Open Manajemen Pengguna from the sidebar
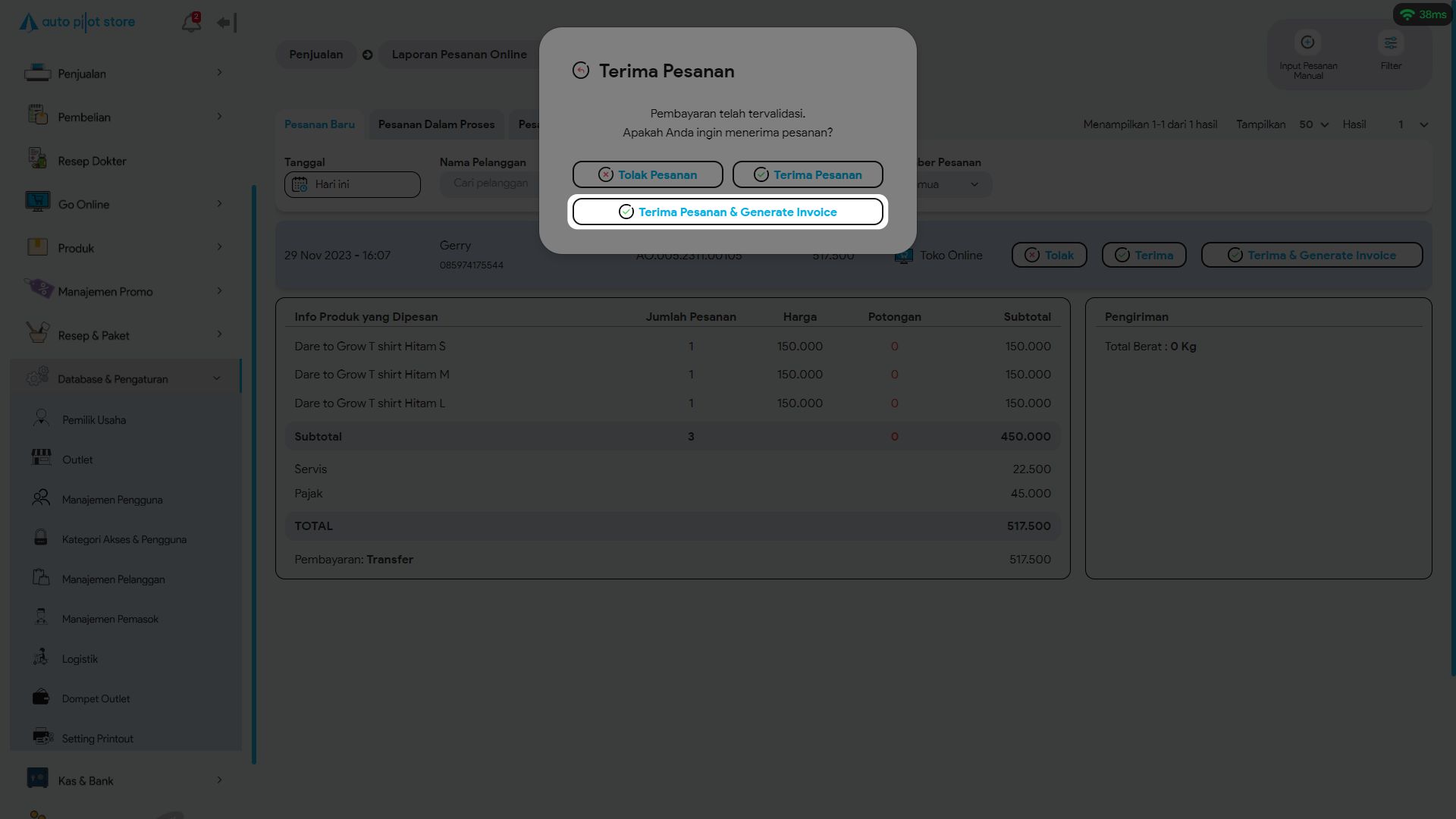This screenshot has height=819, width=1456. (x=111, y=500)
